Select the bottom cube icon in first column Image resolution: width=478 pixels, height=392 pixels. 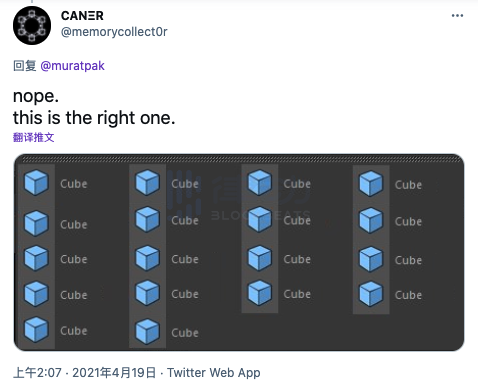pos(36,330)
